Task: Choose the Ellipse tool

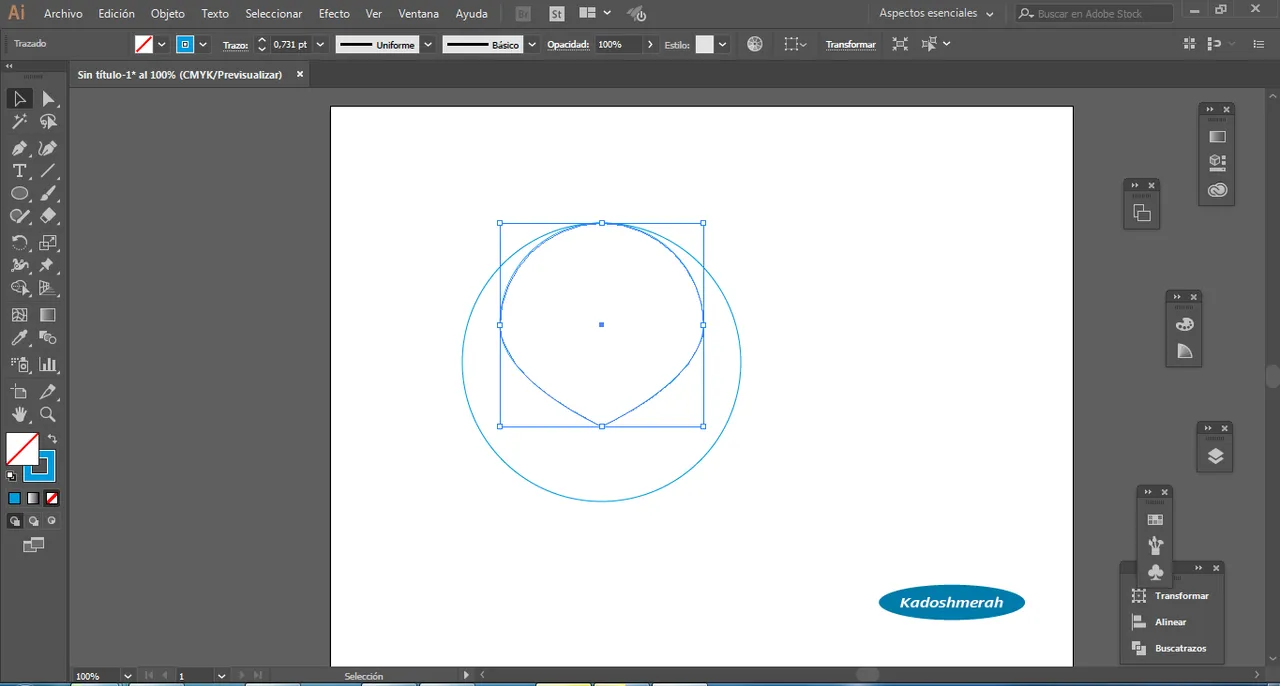Action: click(19, 194)
